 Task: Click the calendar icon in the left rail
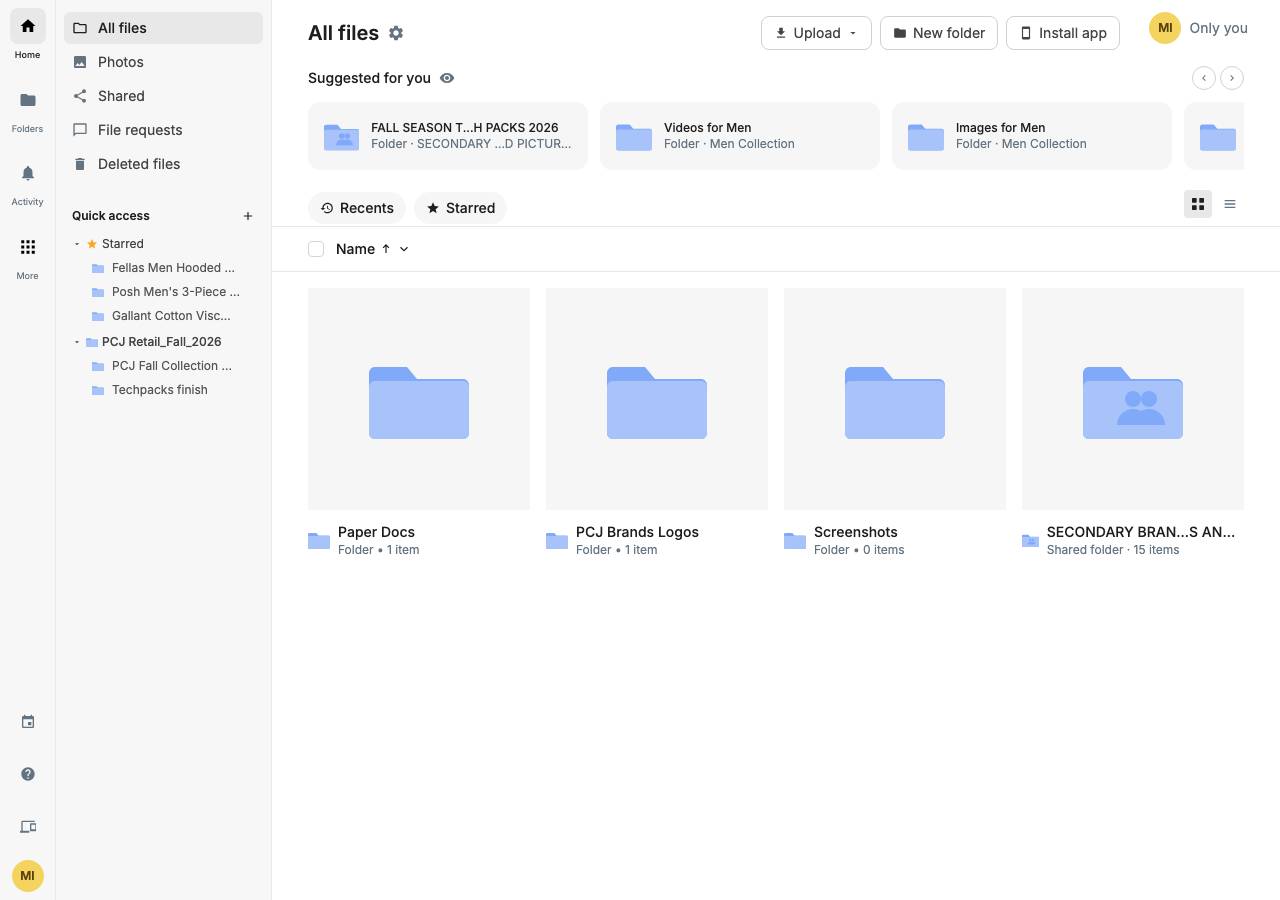point(28,722)
